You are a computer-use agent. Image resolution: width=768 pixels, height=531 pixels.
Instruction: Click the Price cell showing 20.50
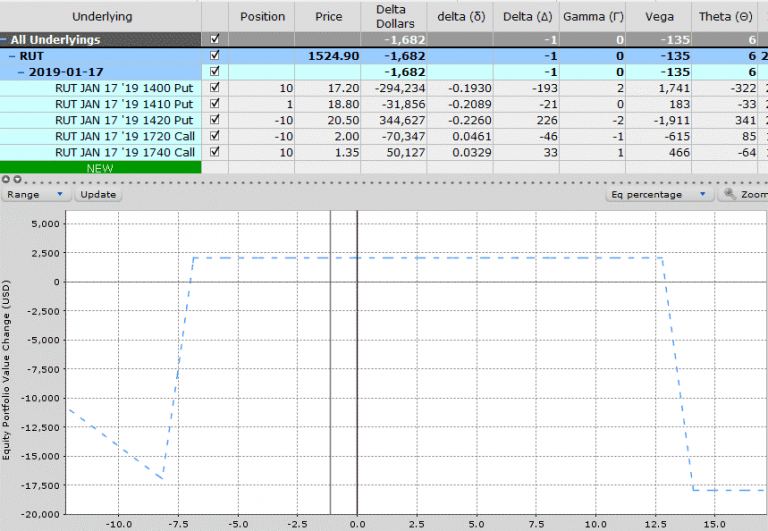click(328, 120)
